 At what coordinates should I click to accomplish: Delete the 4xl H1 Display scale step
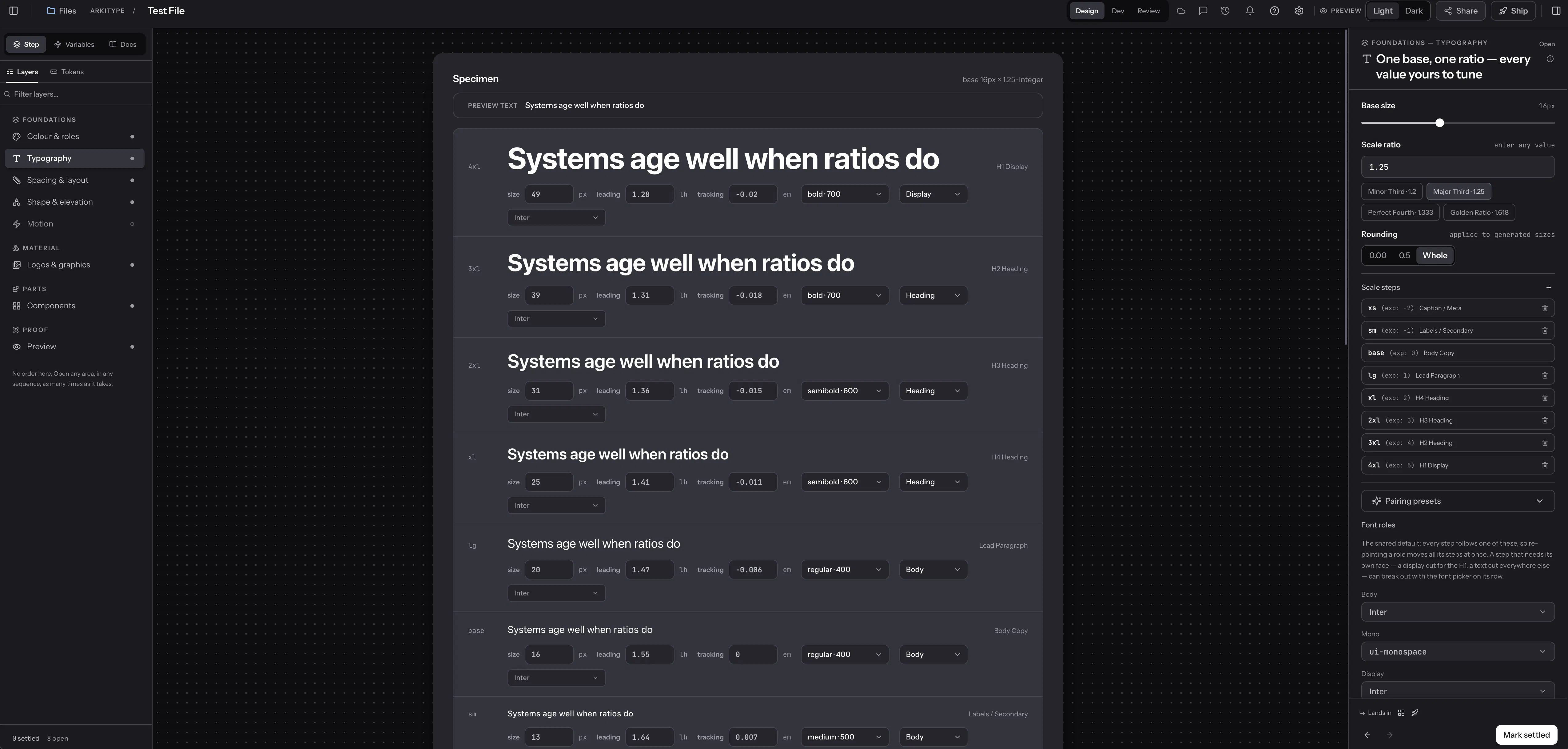click(1545, 465)
